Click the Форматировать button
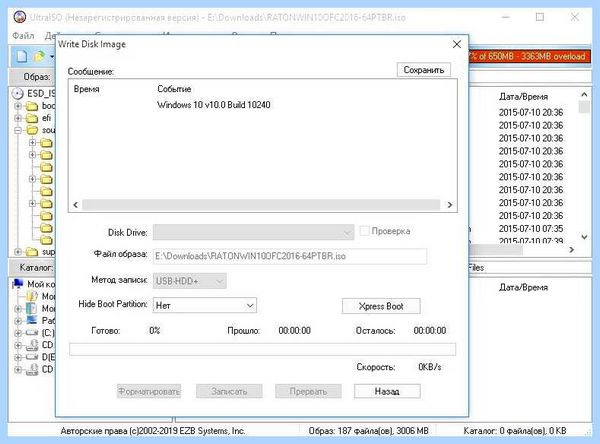 (x=149, y=391)
